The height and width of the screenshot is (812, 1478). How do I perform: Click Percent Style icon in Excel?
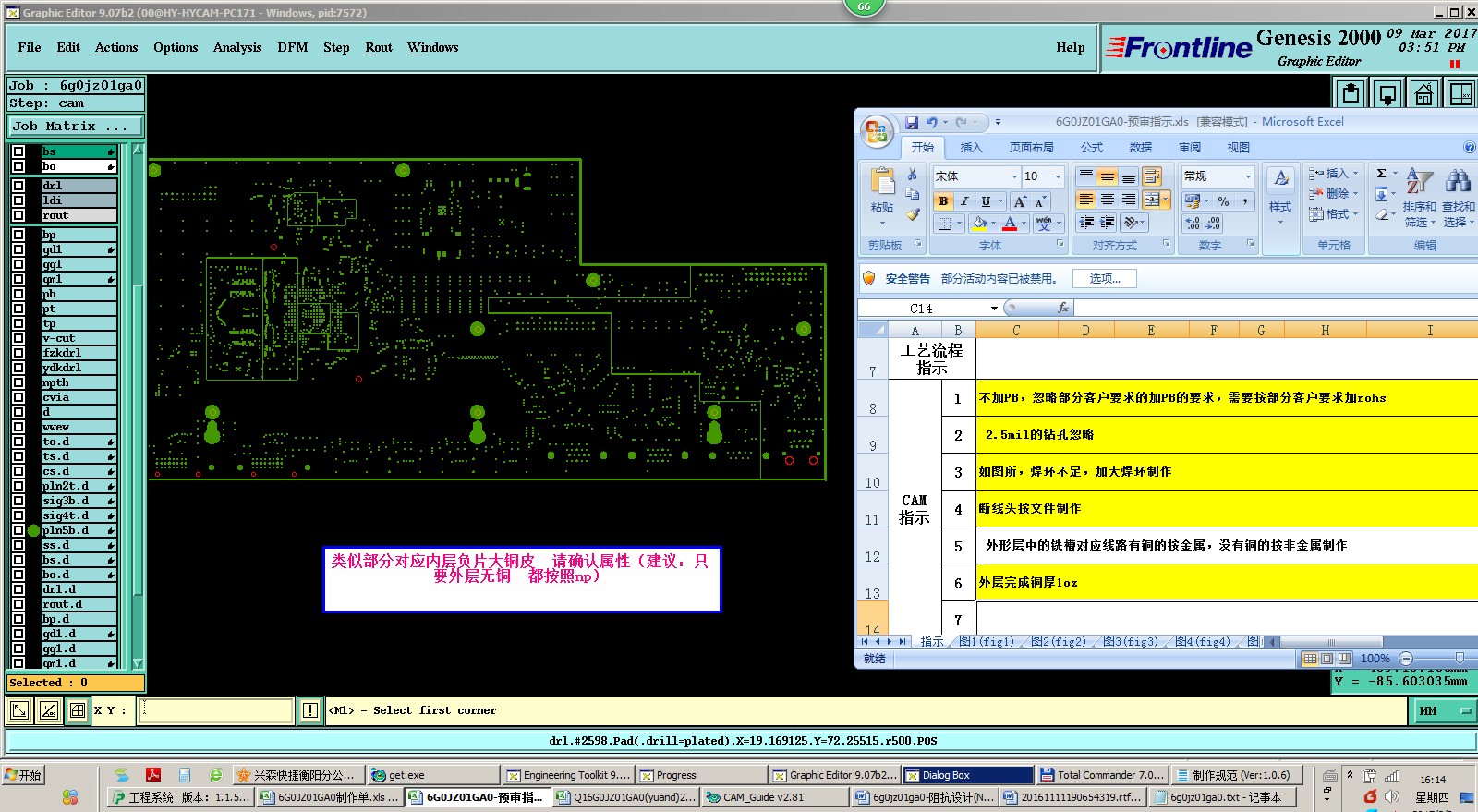pyautogui.click(x=1223, y=201)
